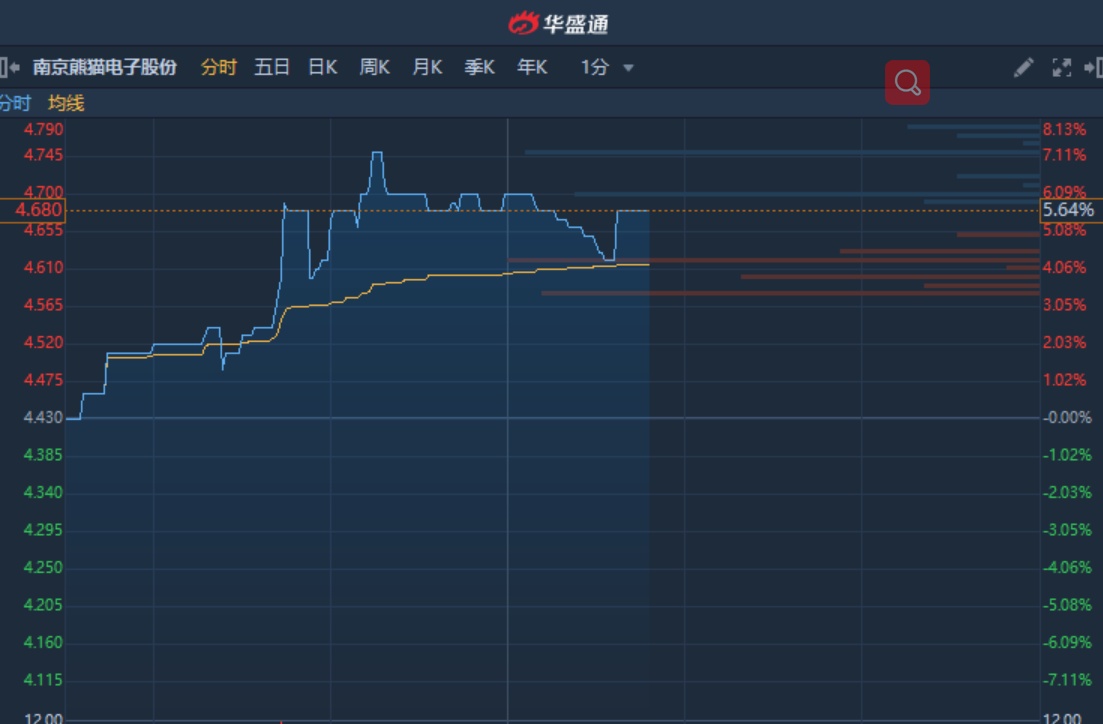The image size is (1103, 724).
Task: Select the pencil drawing tool icon
Action: [1024, 68]
